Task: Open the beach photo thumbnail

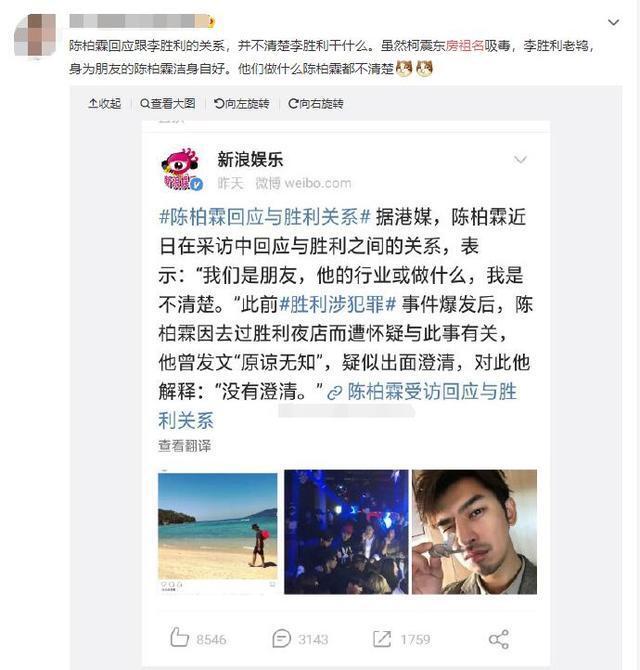Action: [217, 532]
